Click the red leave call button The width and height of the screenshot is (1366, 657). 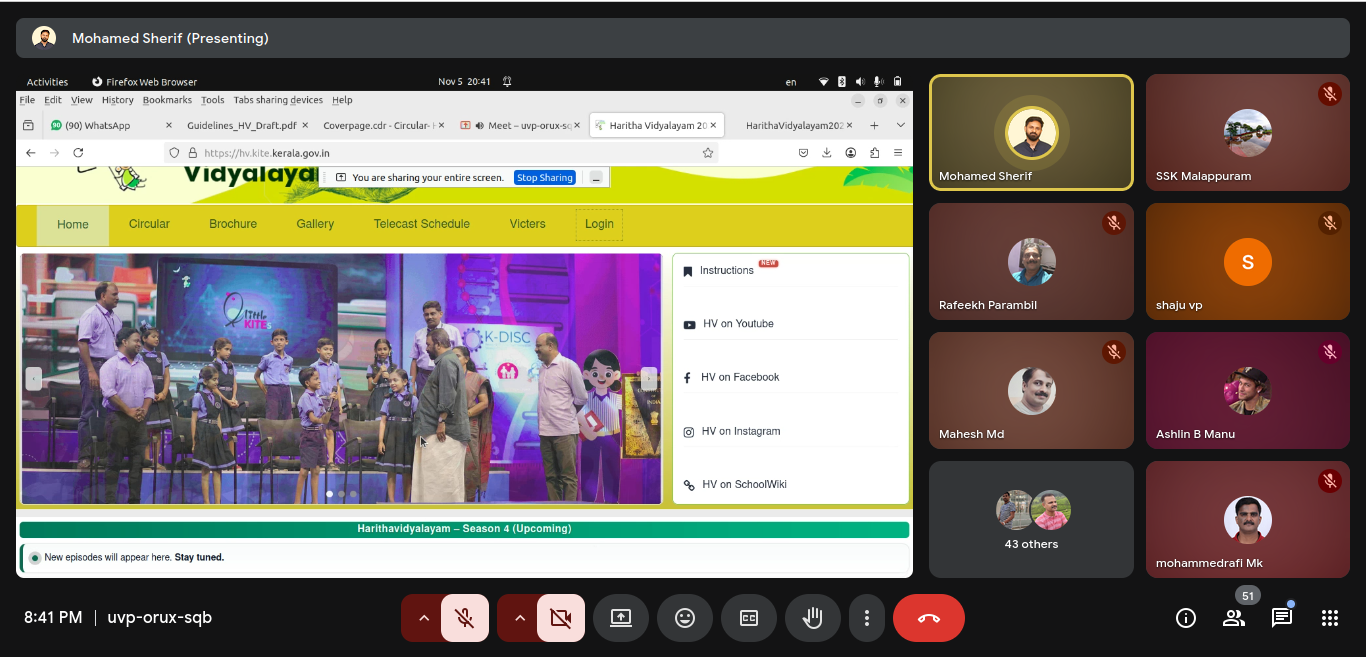tap(928, 618)
